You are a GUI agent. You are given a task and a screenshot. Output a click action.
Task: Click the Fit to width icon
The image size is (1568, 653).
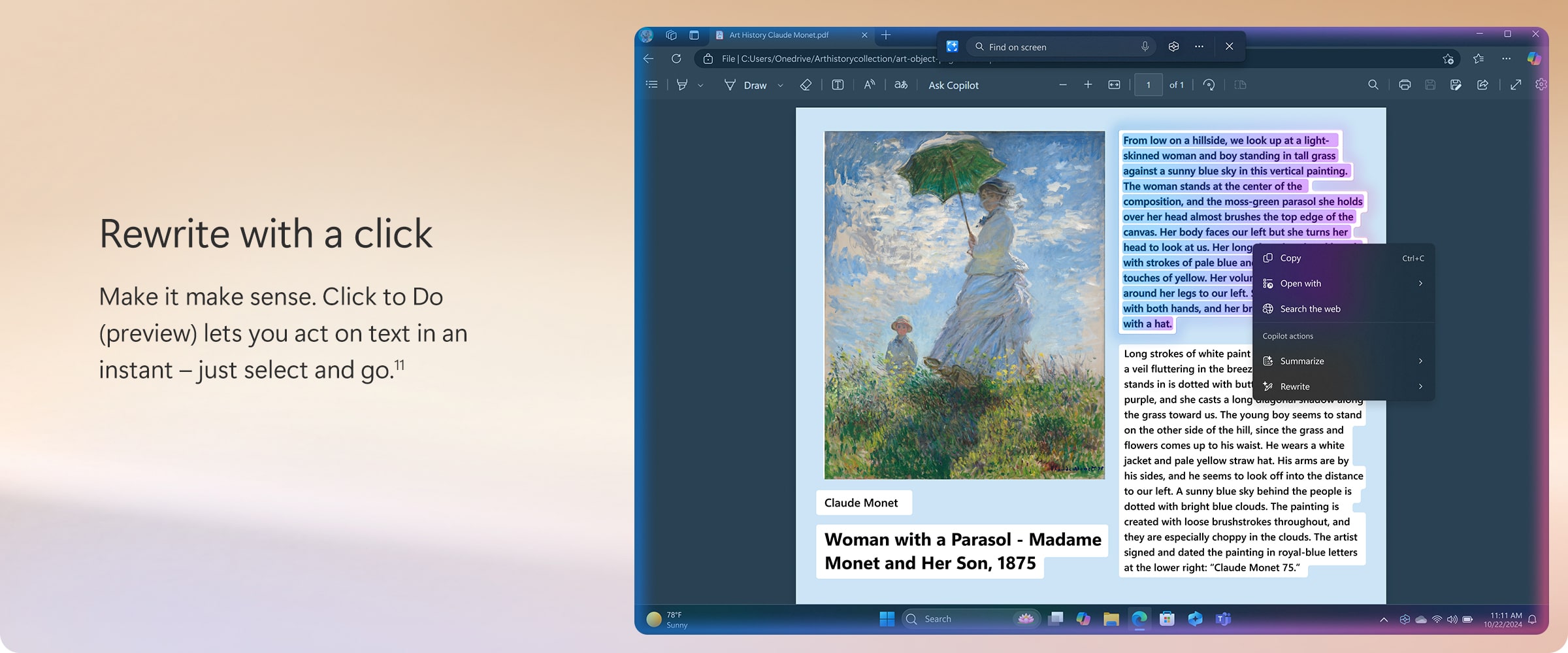[1114, 85]
